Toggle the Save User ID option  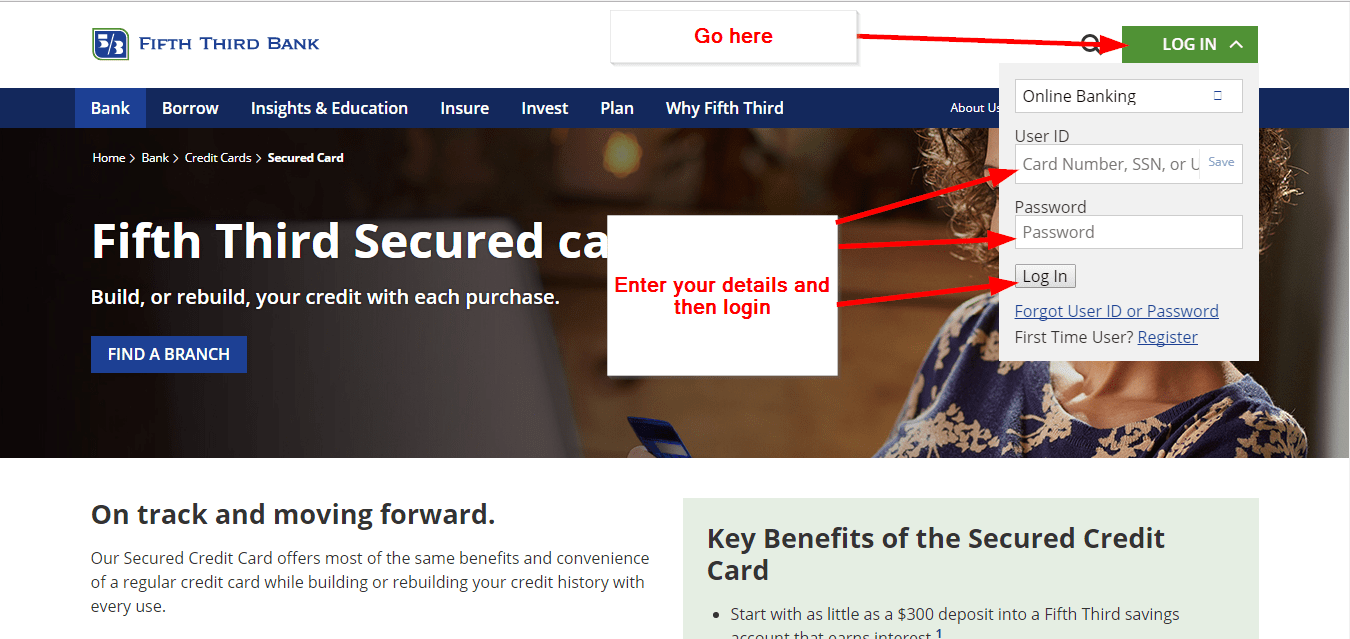coord(1221,162)
